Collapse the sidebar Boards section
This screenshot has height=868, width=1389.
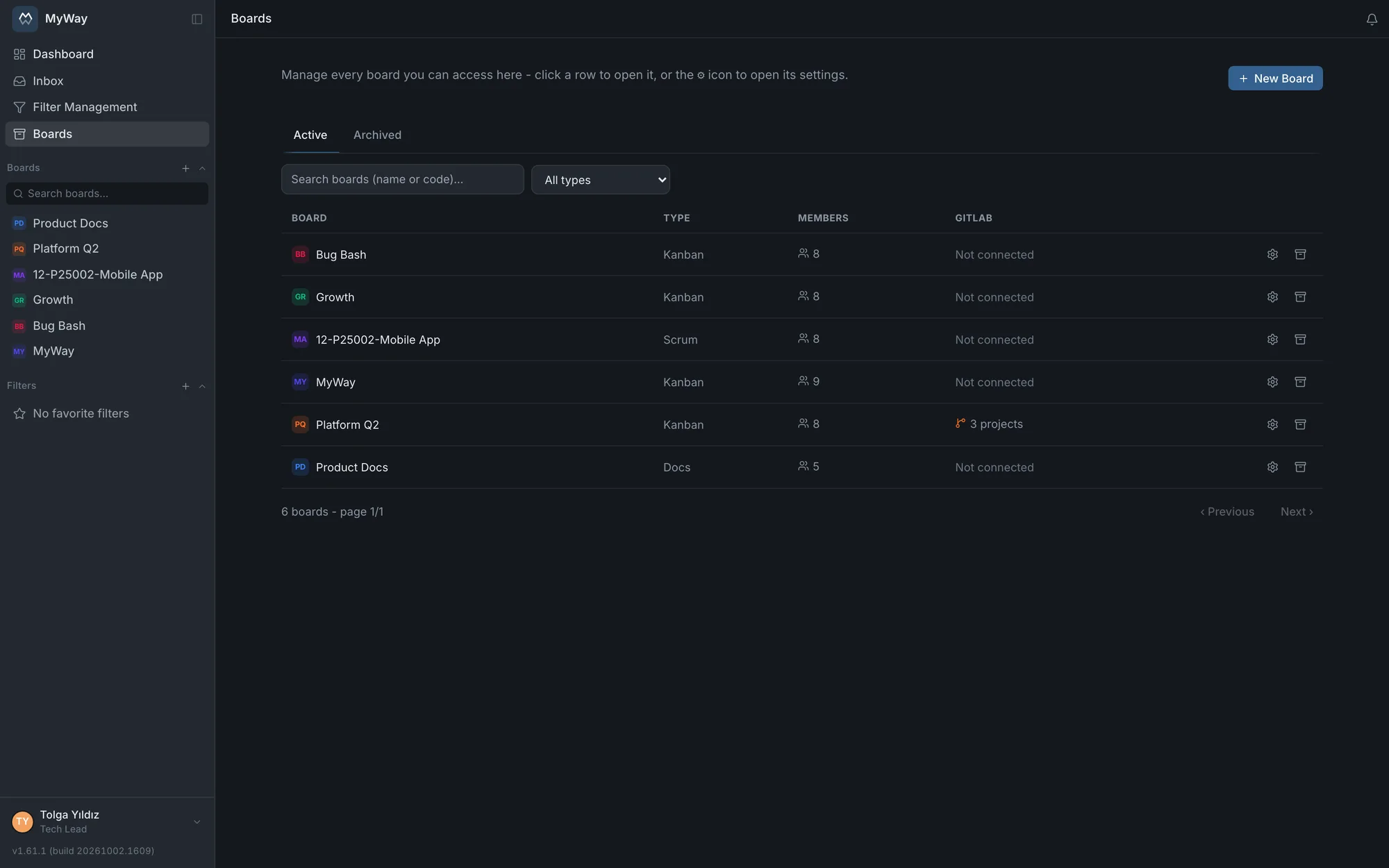202,168
